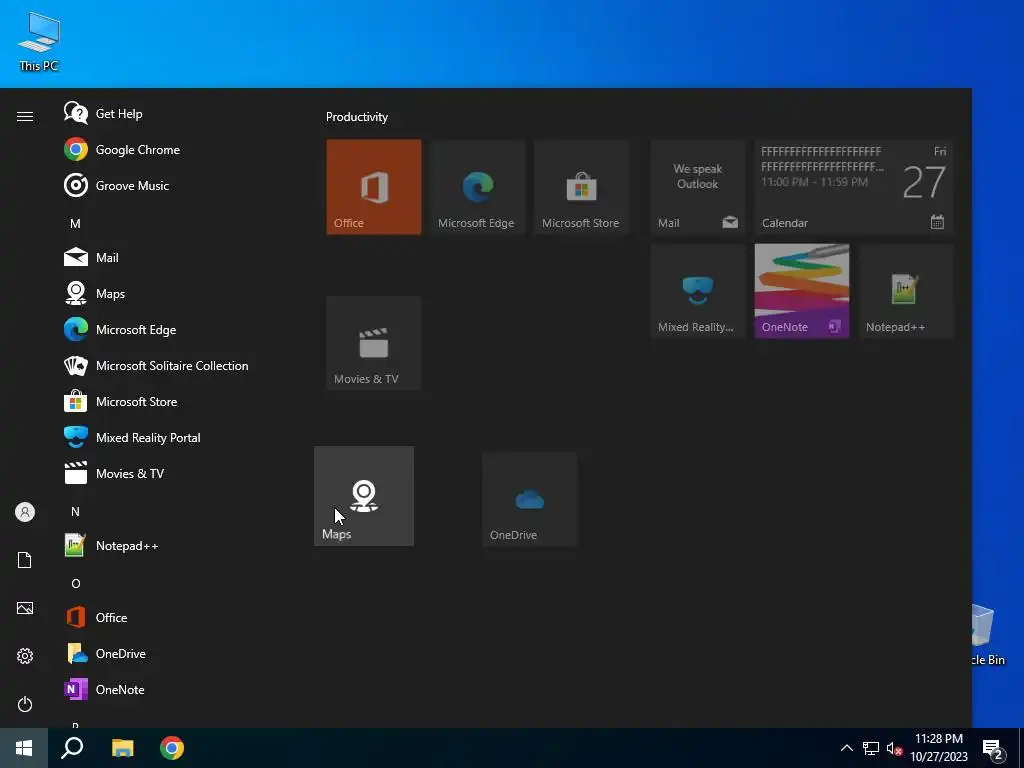1024x768 pixels.
Task: Open the orange Office tile
Action: point(374,187)
